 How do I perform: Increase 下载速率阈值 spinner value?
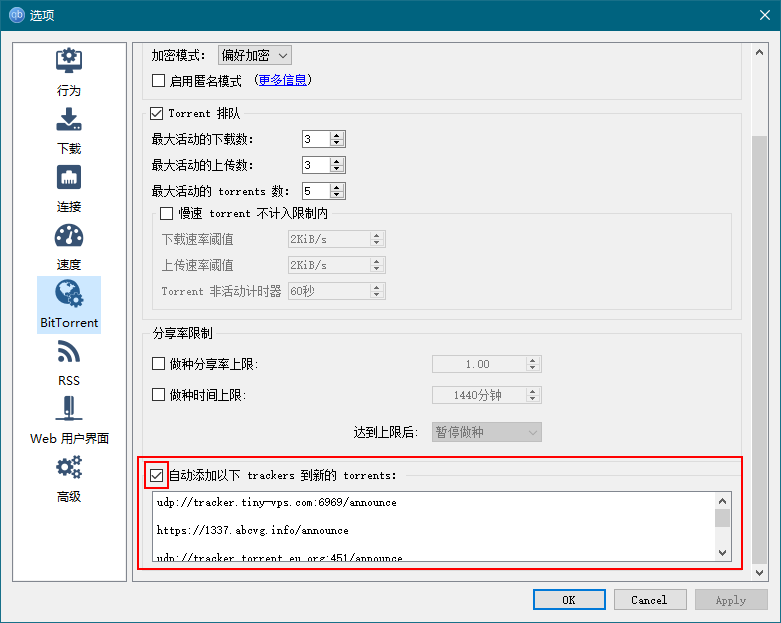(377, 236)
